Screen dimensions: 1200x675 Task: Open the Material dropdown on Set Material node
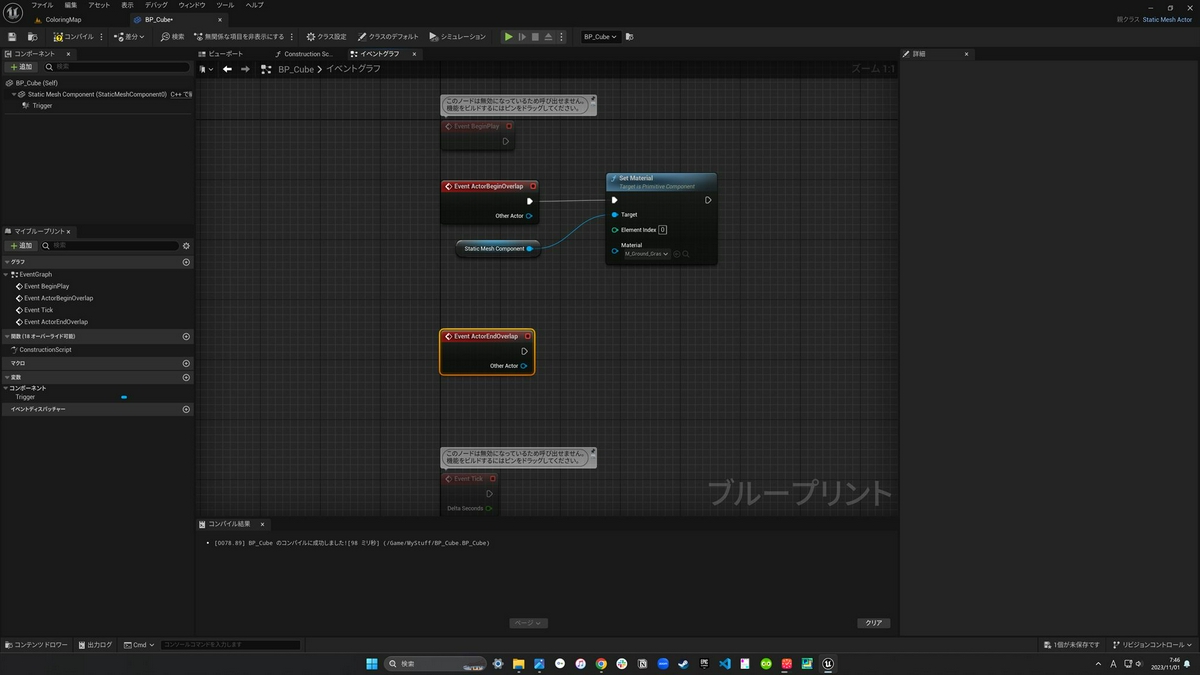647,254
